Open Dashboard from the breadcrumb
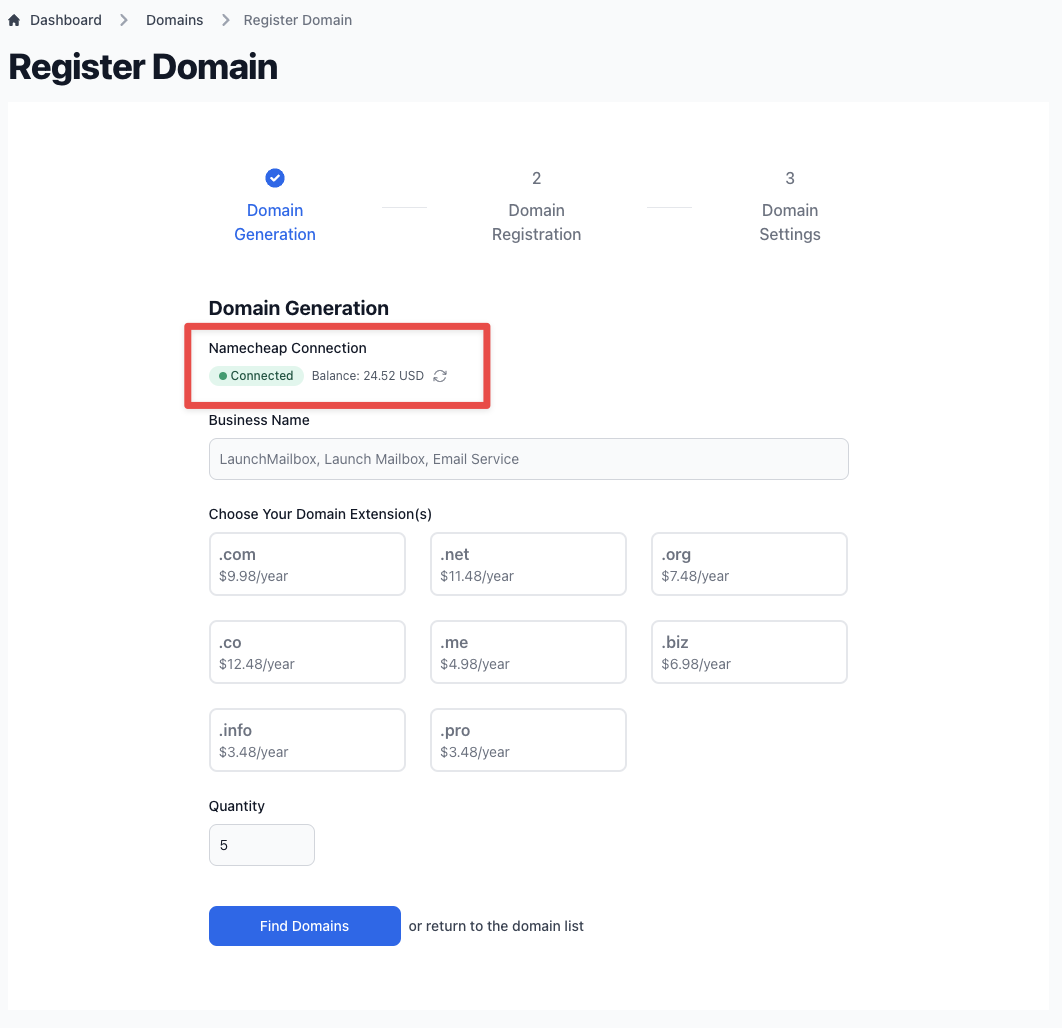This screenshot has width=1062, height=1028. pos(66,19)
